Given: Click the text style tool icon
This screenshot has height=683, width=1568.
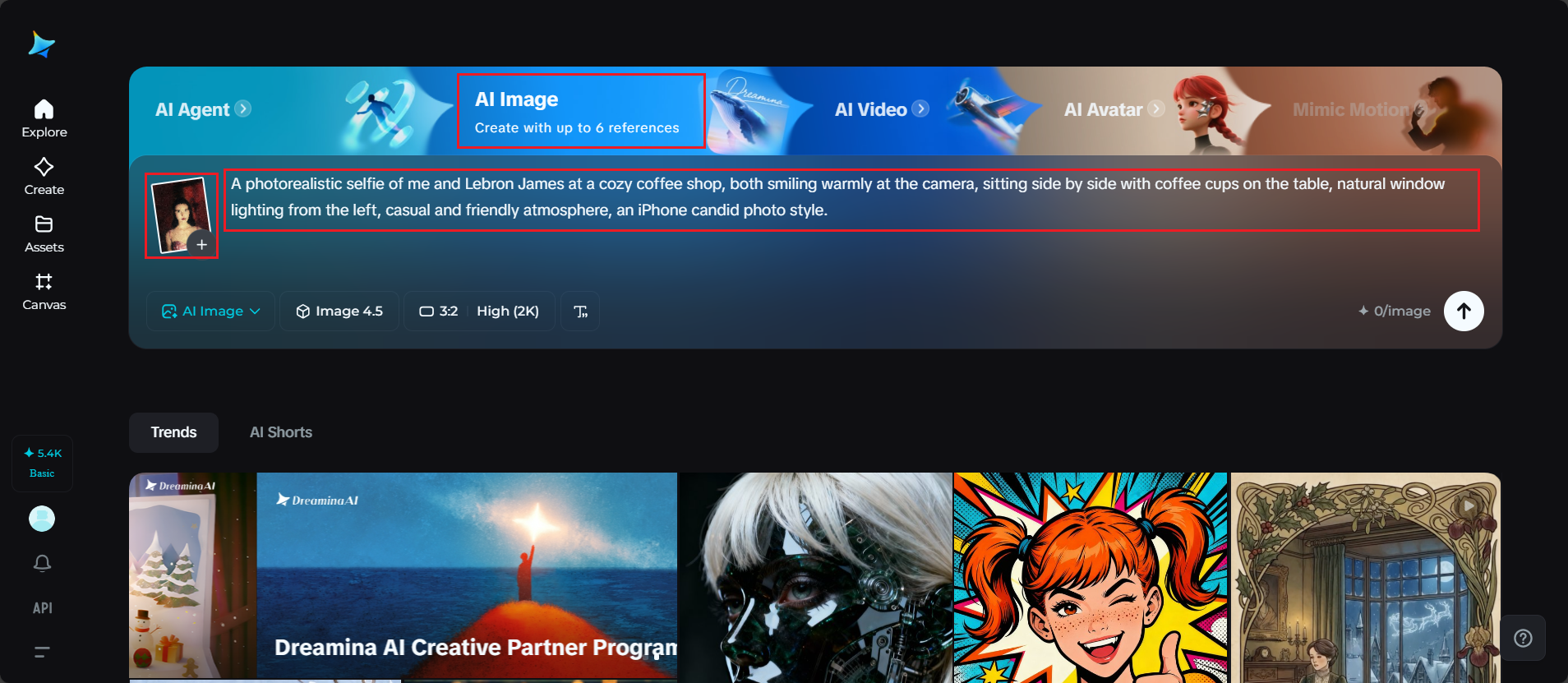Looking at the screenshot, I should (x=580, y=312).
